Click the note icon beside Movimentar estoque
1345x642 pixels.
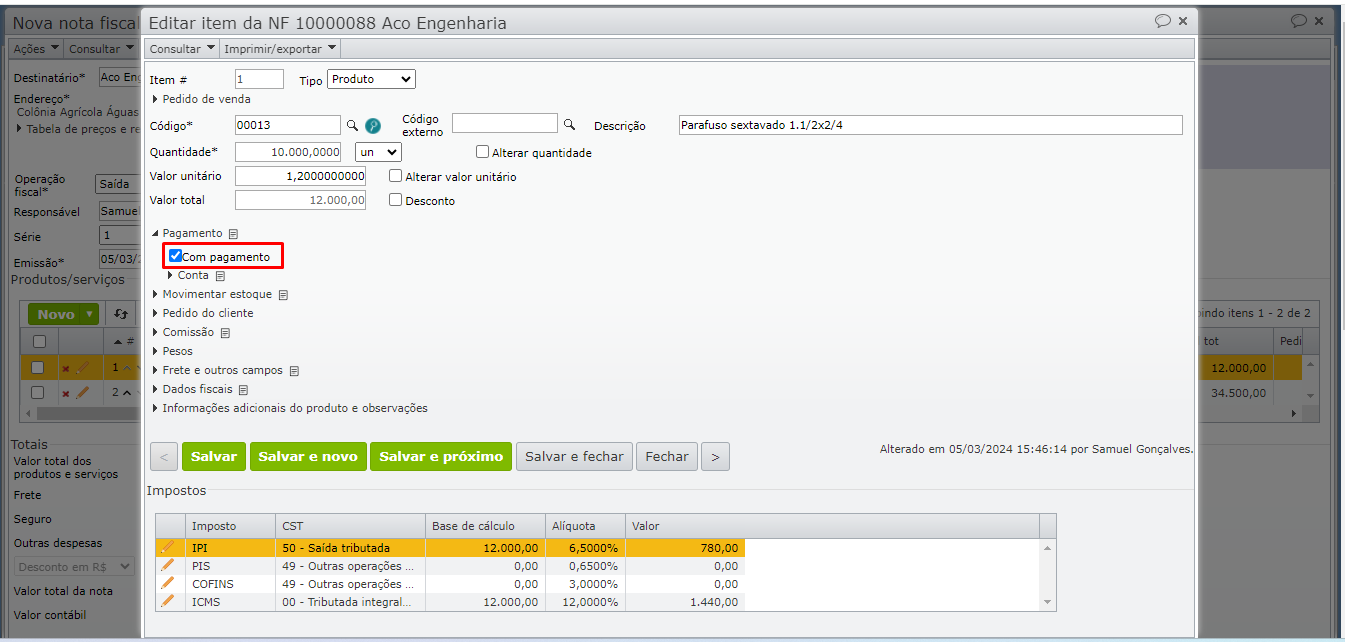click(283, 295)
